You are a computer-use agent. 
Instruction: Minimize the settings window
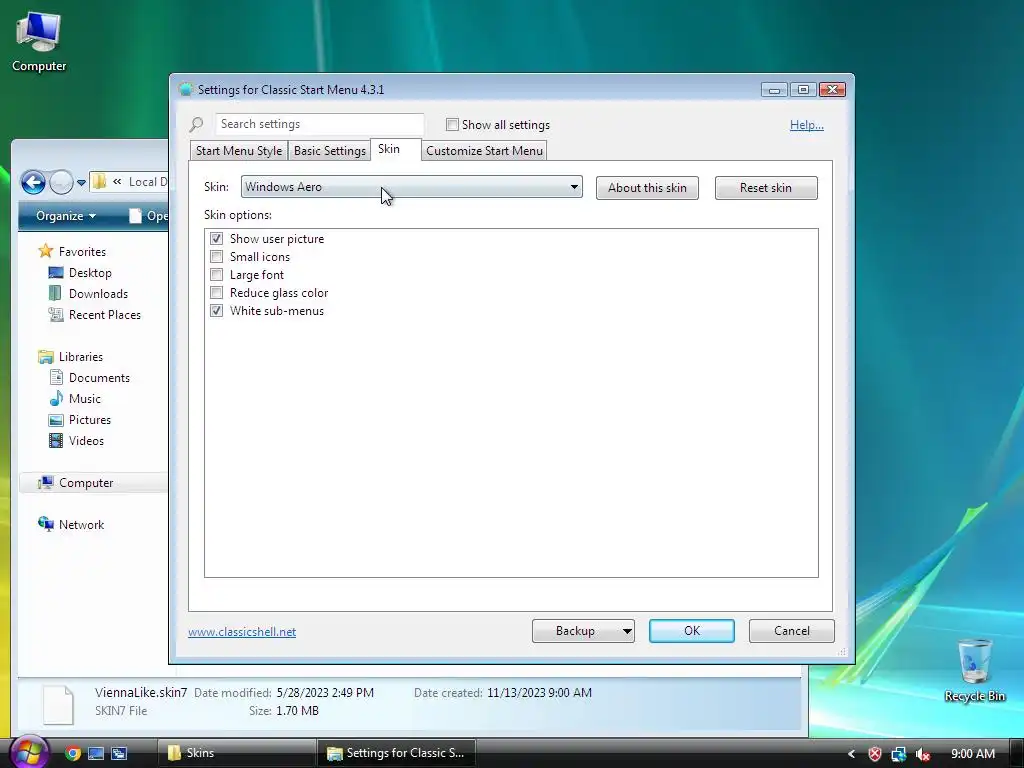(x=774, y=89)
